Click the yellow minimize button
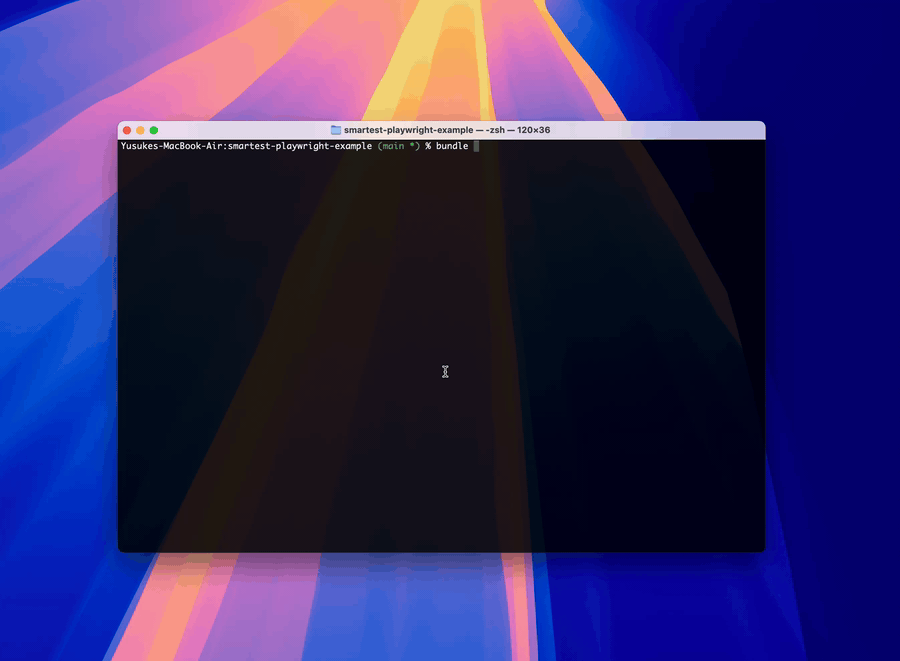This screenshot has width=900, height=661. click(139, 129)
